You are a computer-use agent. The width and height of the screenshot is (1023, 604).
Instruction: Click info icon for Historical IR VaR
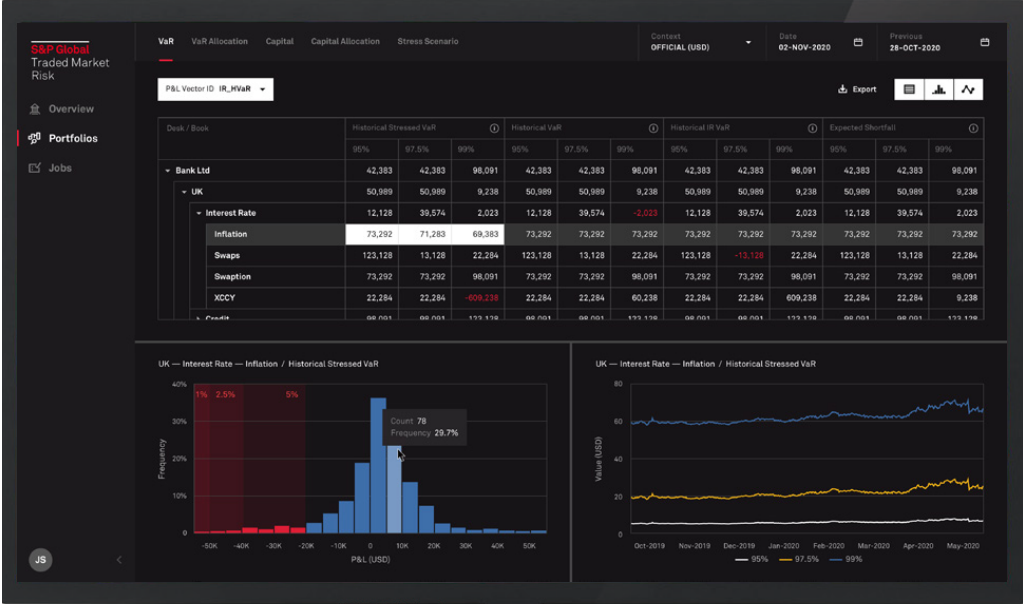(x=812, y=128)
